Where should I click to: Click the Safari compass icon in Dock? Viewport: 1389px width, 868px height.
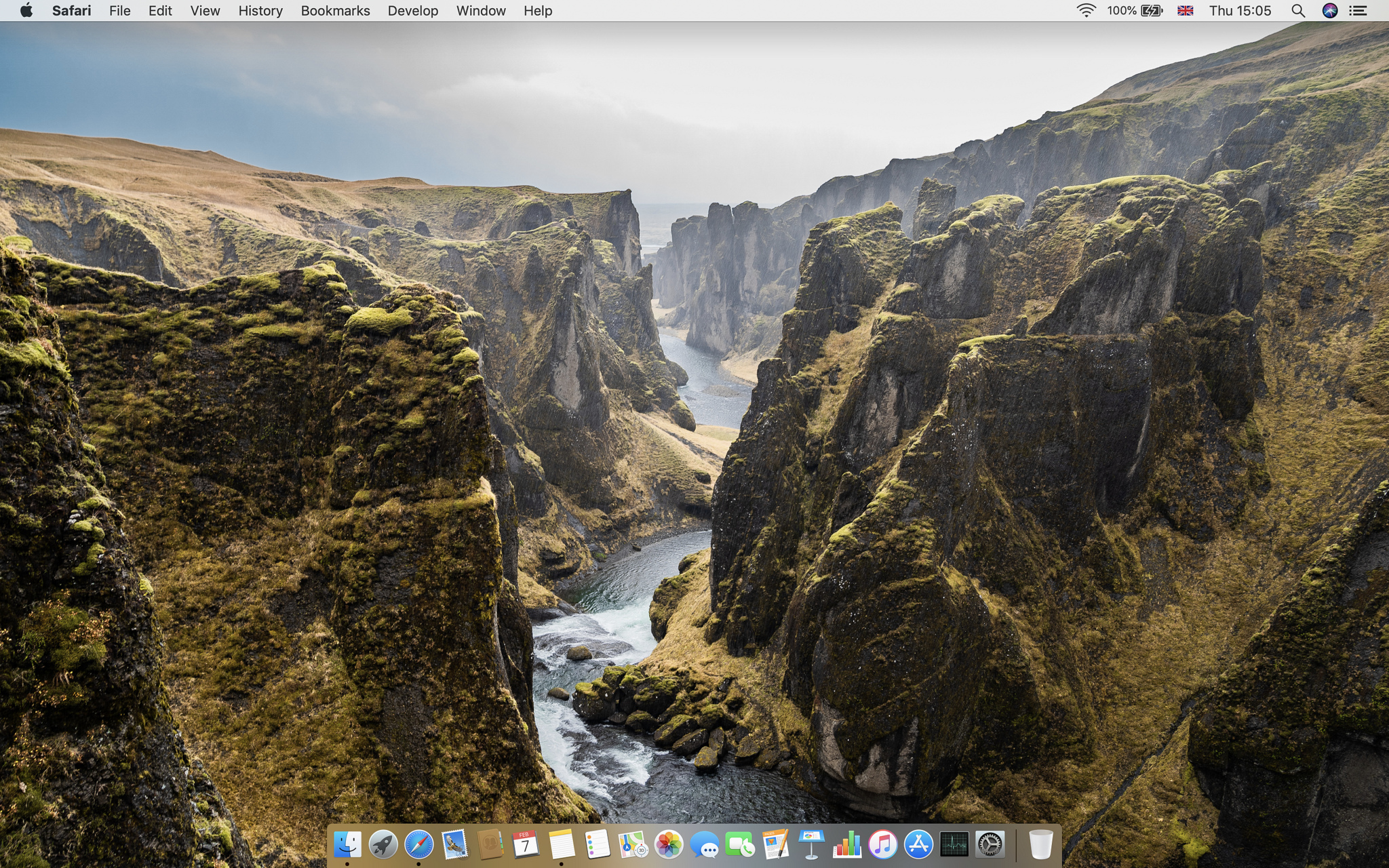pos(418,844)
